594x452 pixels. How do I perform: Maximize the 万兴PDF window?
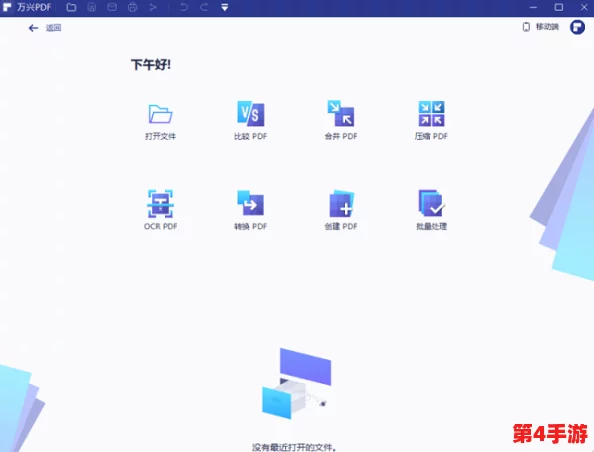click(558, 7)
